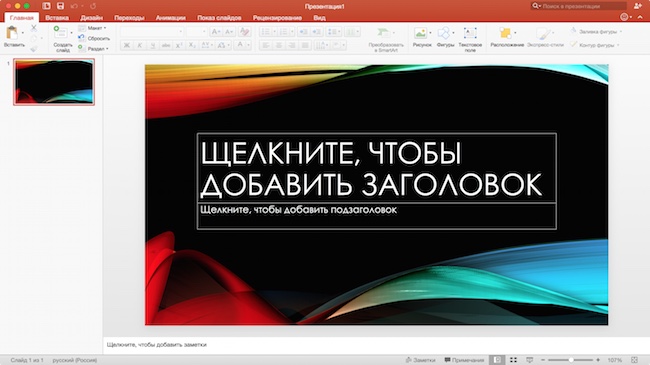This screenshot has height=365, width=650.
Task: Click the zoom slider handle
Action: pos(571,360)
